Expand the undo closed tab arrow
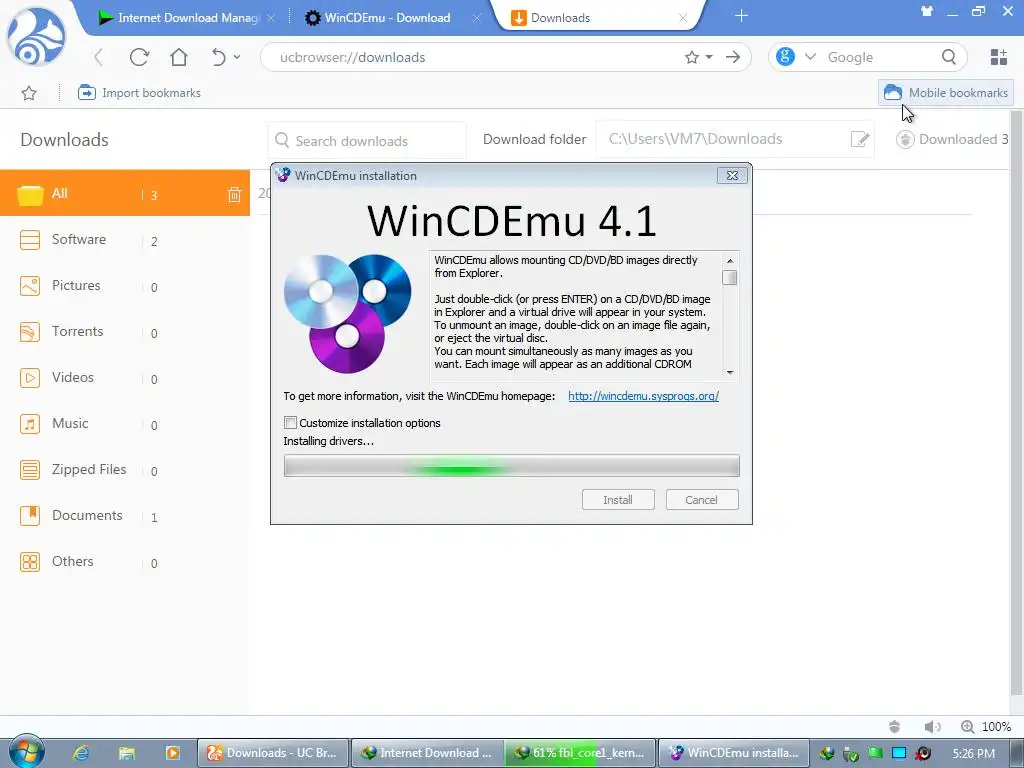This screenshot has height=768, width=1024. coord(237,57)
